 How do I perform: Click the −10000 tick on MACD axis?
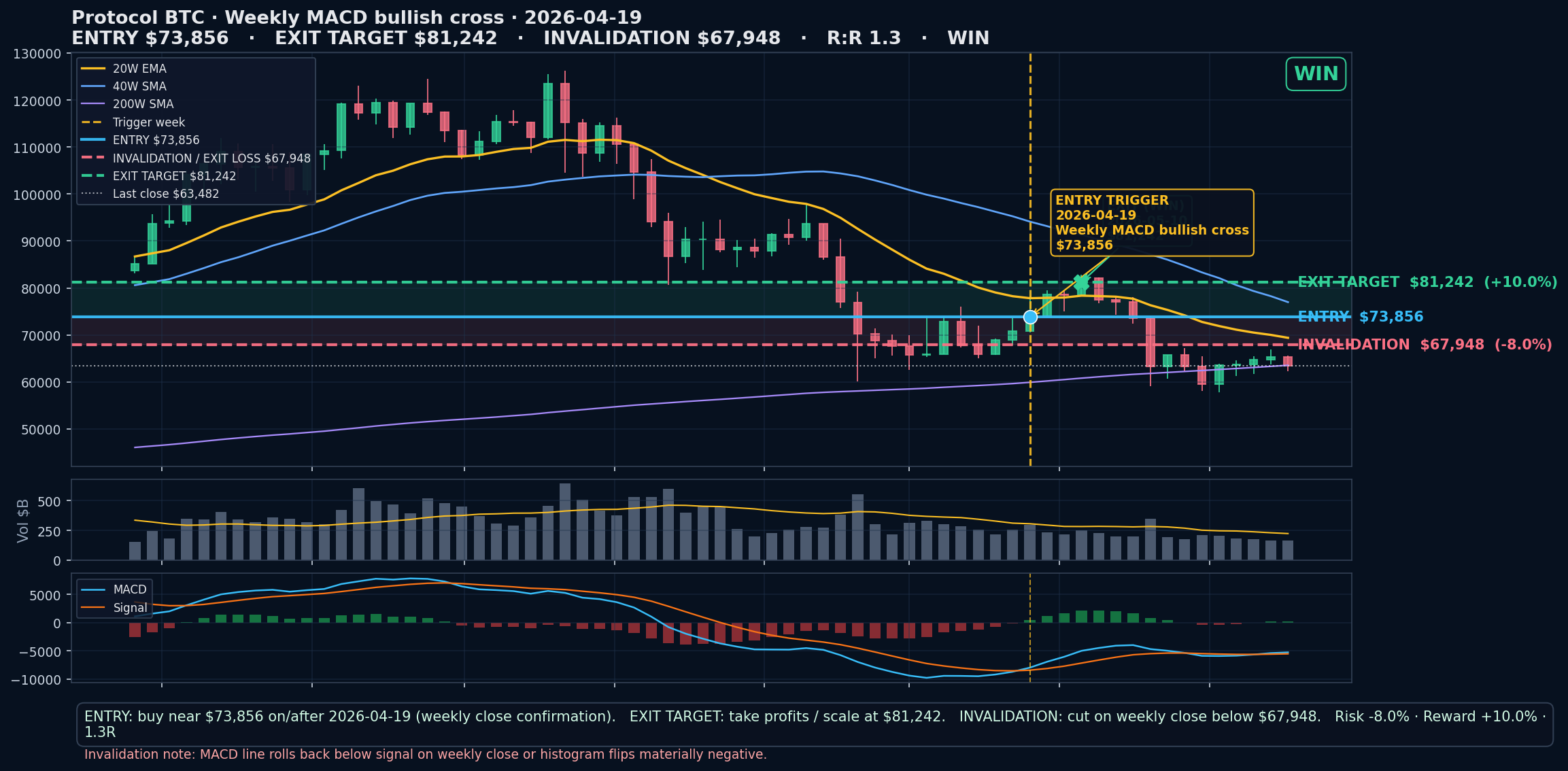pyautogui.click(x=36, y=680)
